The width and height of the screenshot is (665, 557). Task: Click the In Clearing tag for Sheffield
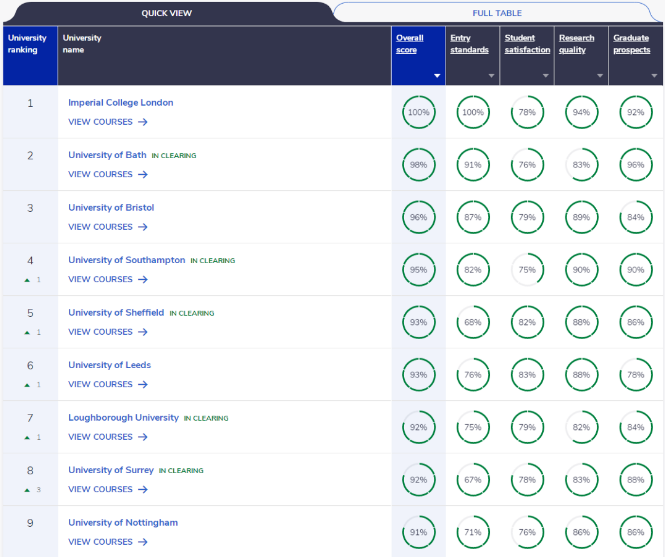(192, 313)
